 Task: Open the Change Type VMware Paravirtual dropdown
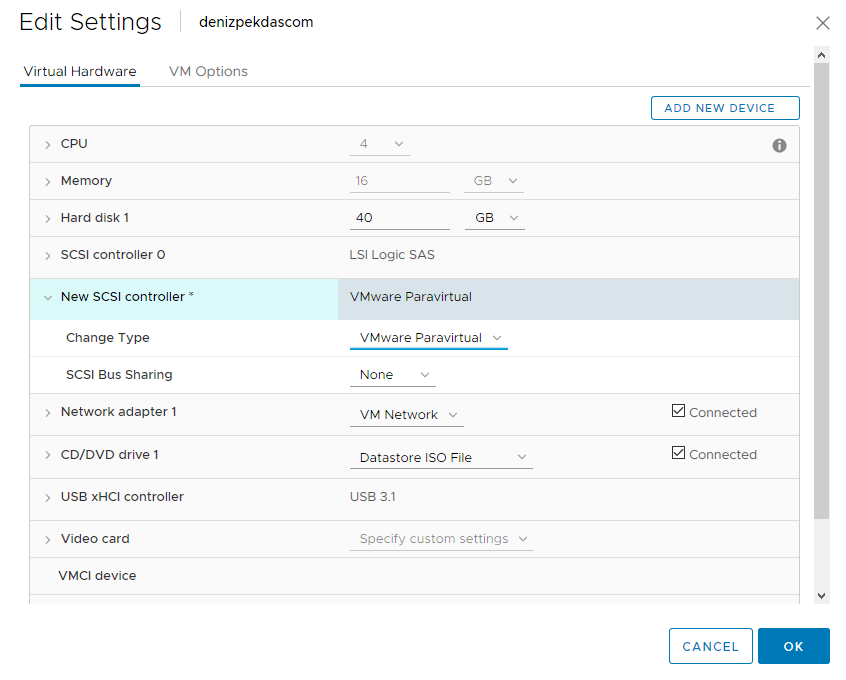point(429,338)
